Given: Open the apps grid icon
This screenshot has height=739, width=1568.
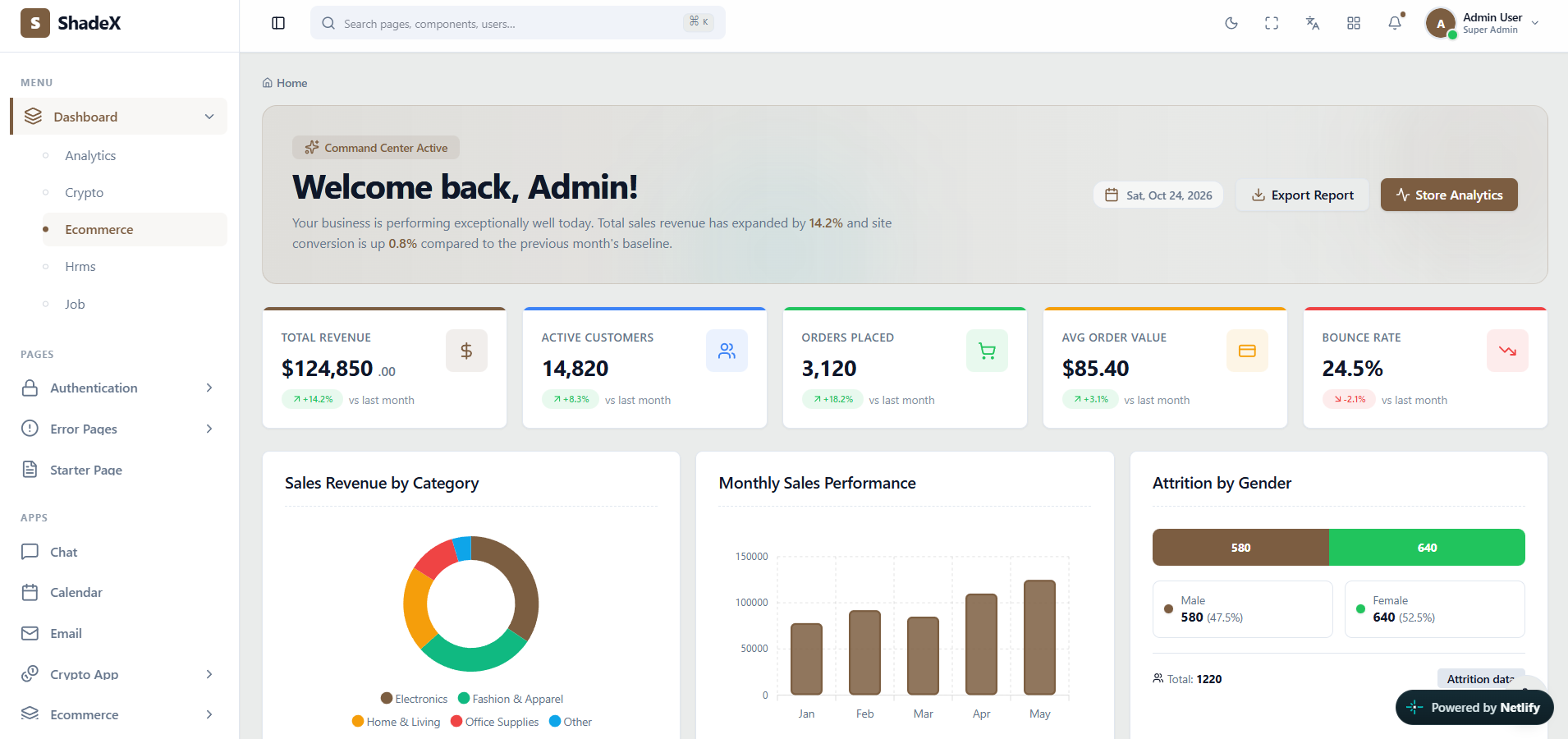Looking at the screenshot, I should pyautogui.click(x=1354, y=23).
